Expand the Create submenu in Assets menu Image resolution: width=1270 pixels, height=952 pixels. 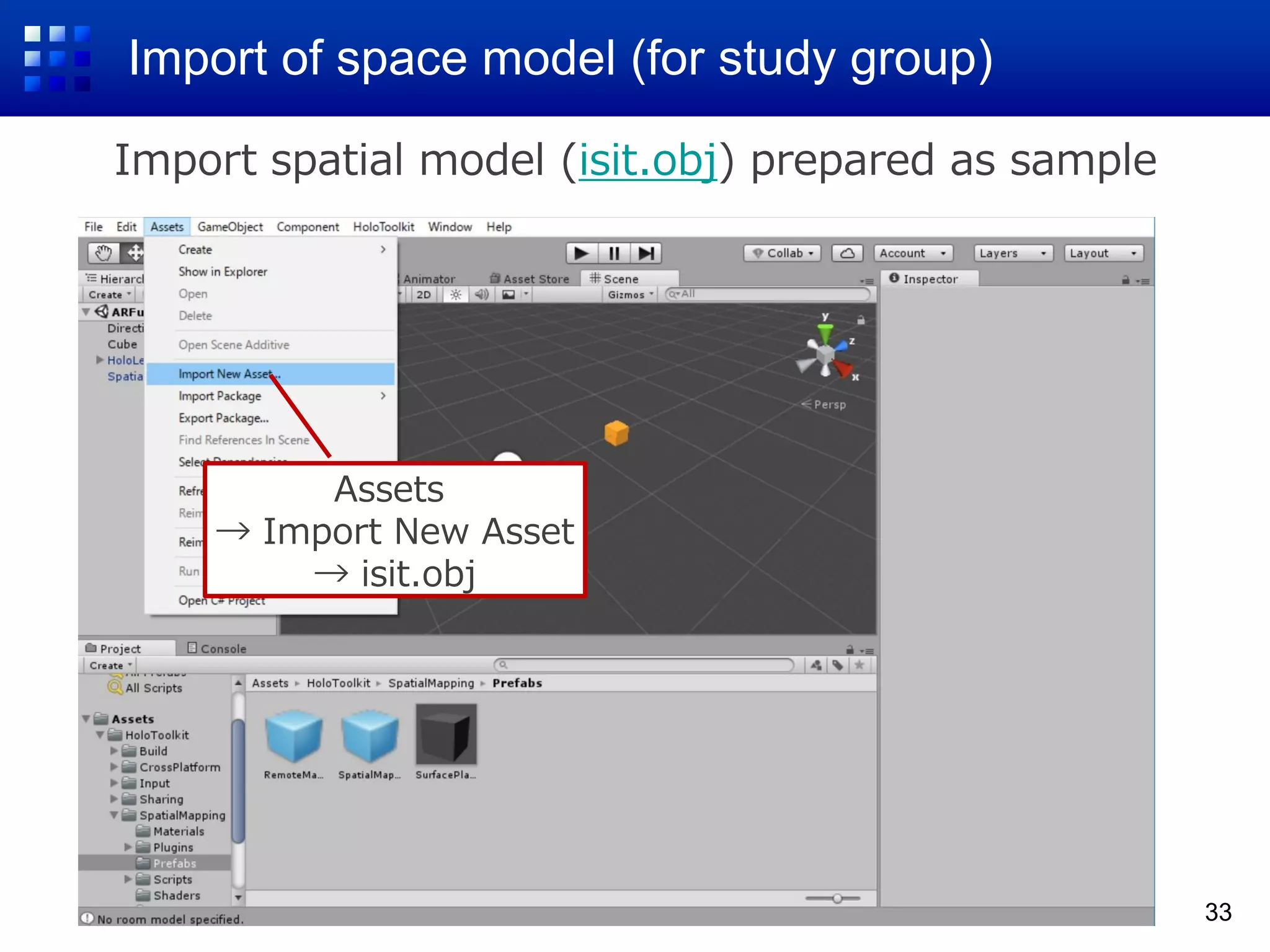[270, 249]
